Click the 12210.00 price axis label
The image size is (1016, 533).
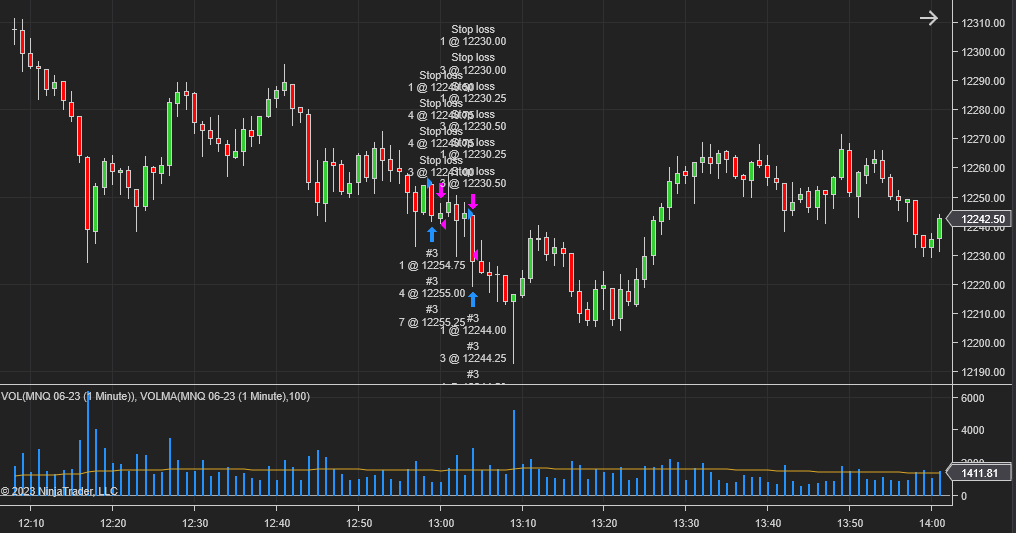pos(983,314)
